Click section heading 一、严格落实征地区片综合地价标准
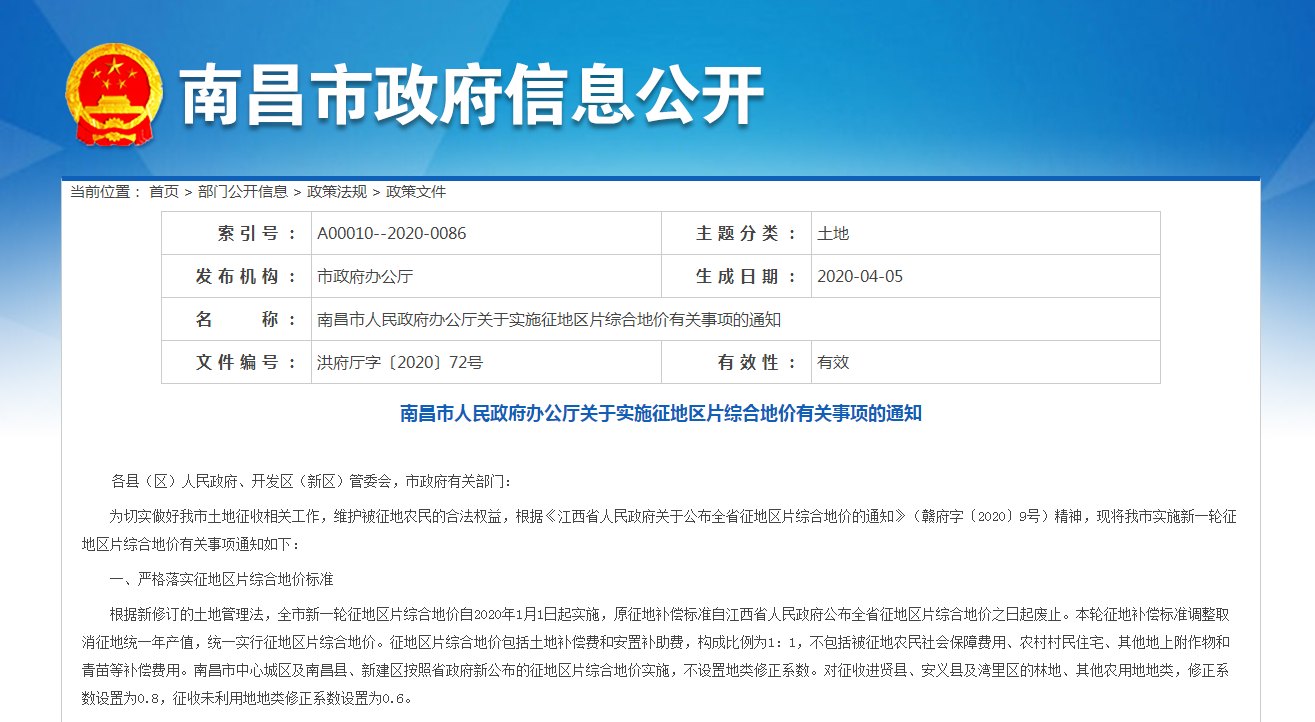 pos(221,579)
